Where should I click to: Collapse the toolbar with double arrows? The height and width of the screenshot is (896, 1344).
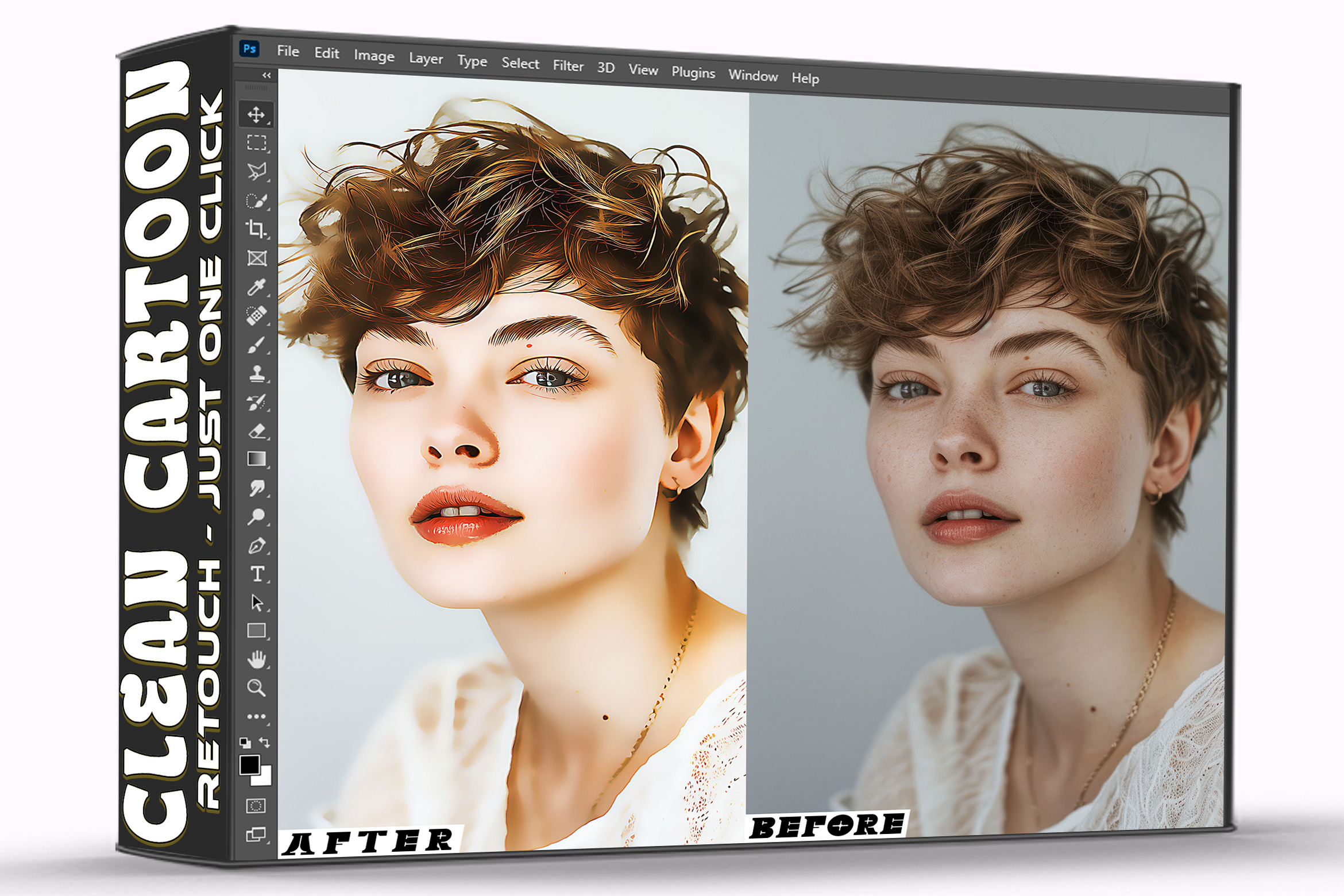[267, 75]
